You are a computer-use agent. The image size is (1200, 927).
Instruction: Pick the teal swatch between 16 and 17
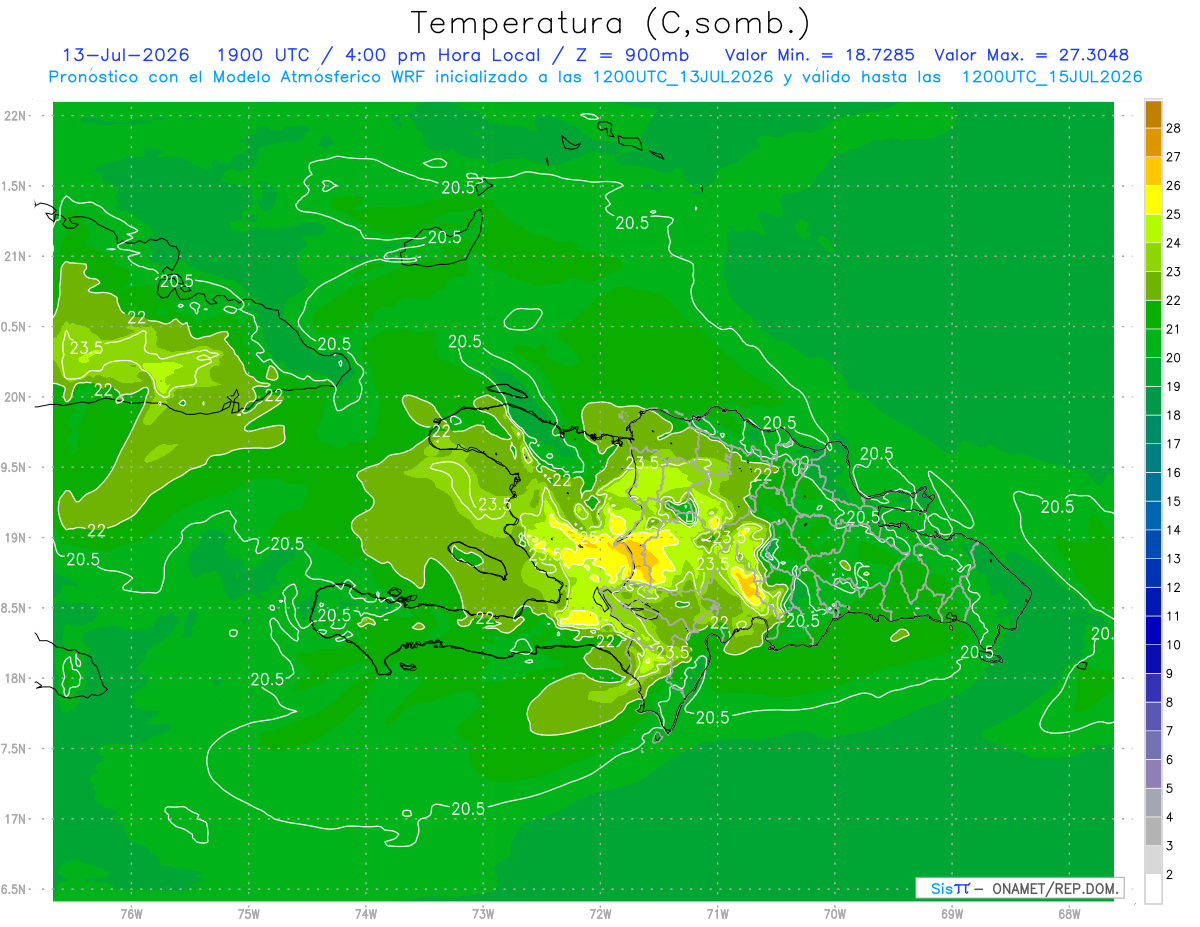pos(1153,458)
